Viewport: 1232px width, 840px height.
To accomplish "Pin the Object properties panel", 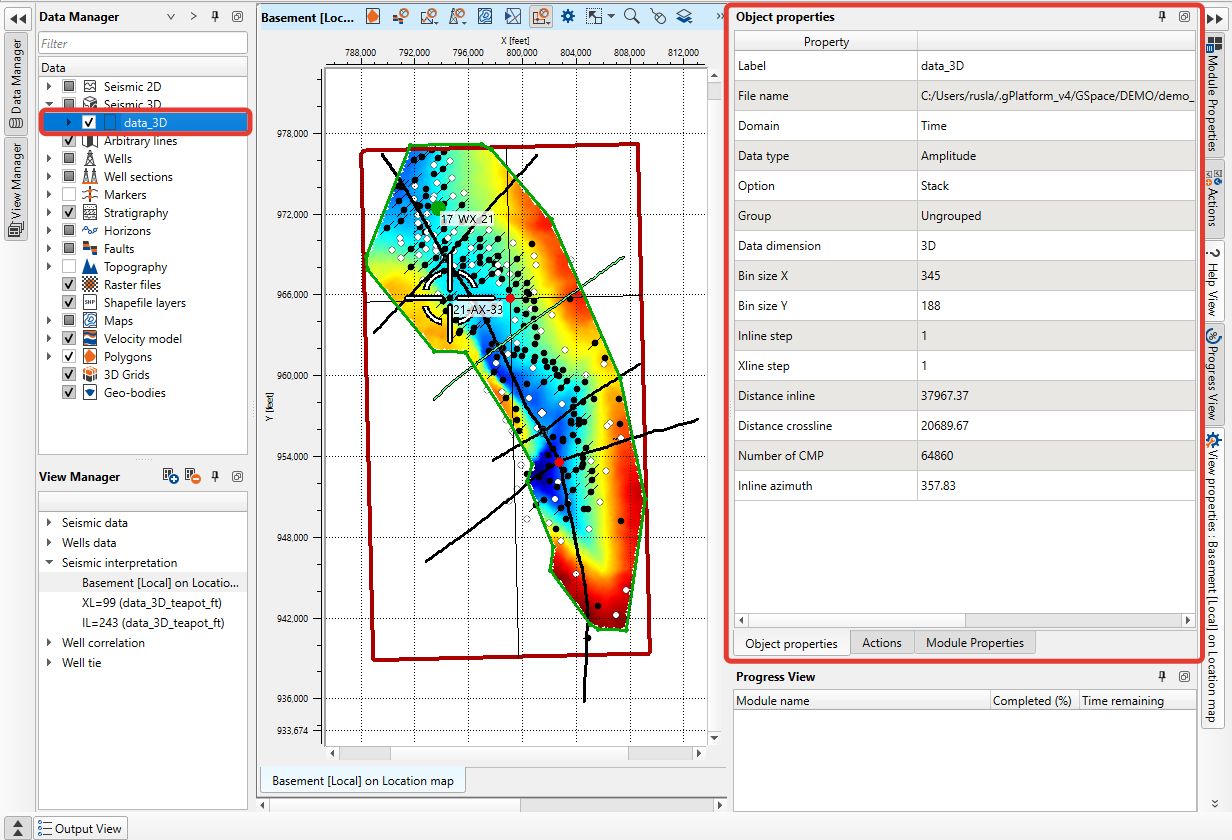I will click(1162, 17).
